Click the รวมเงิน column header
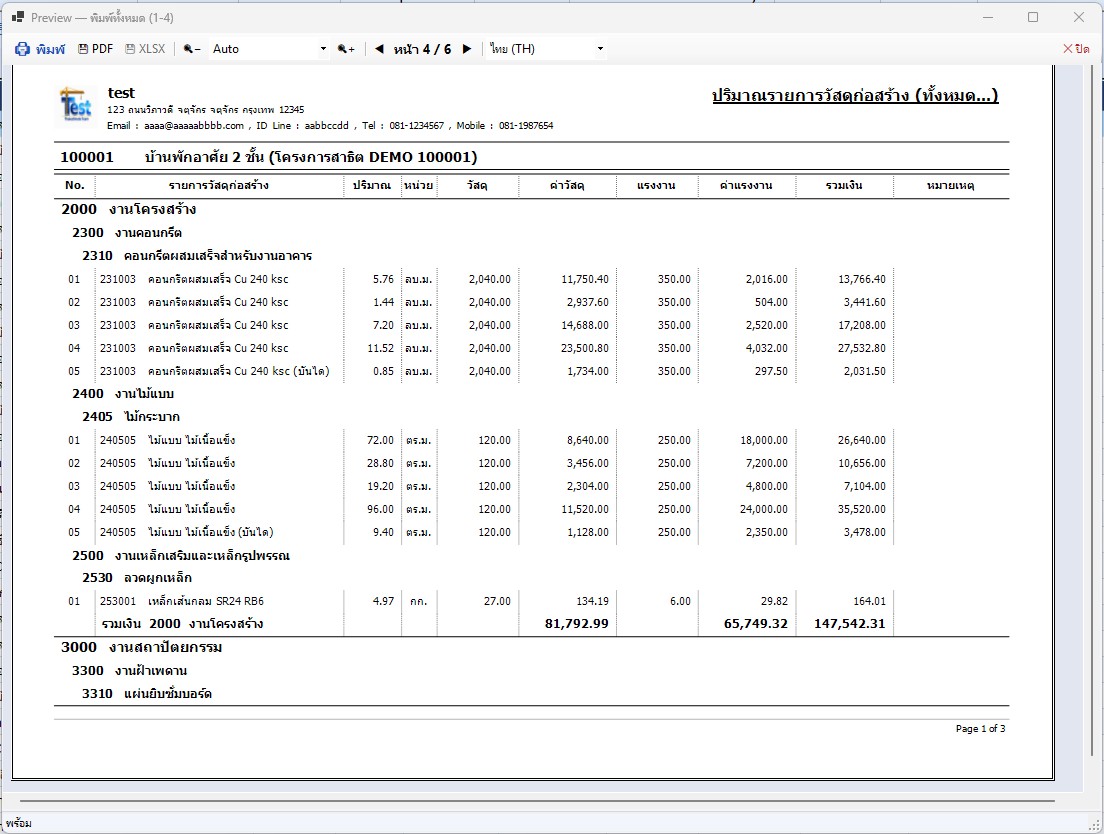 coord(844,186)
